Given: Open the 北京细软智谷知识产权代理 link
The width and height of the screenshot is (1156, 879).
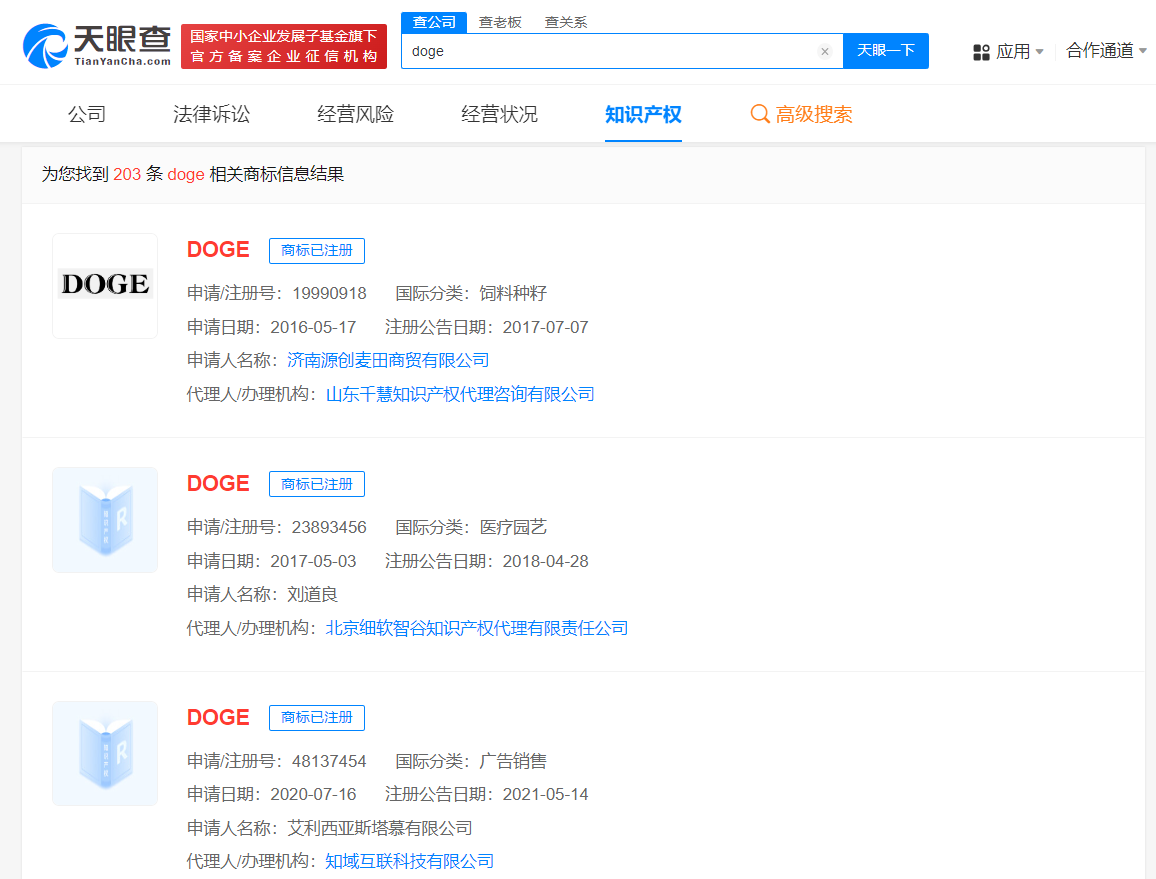Looking at the screenshot, I should click(477, 627).
